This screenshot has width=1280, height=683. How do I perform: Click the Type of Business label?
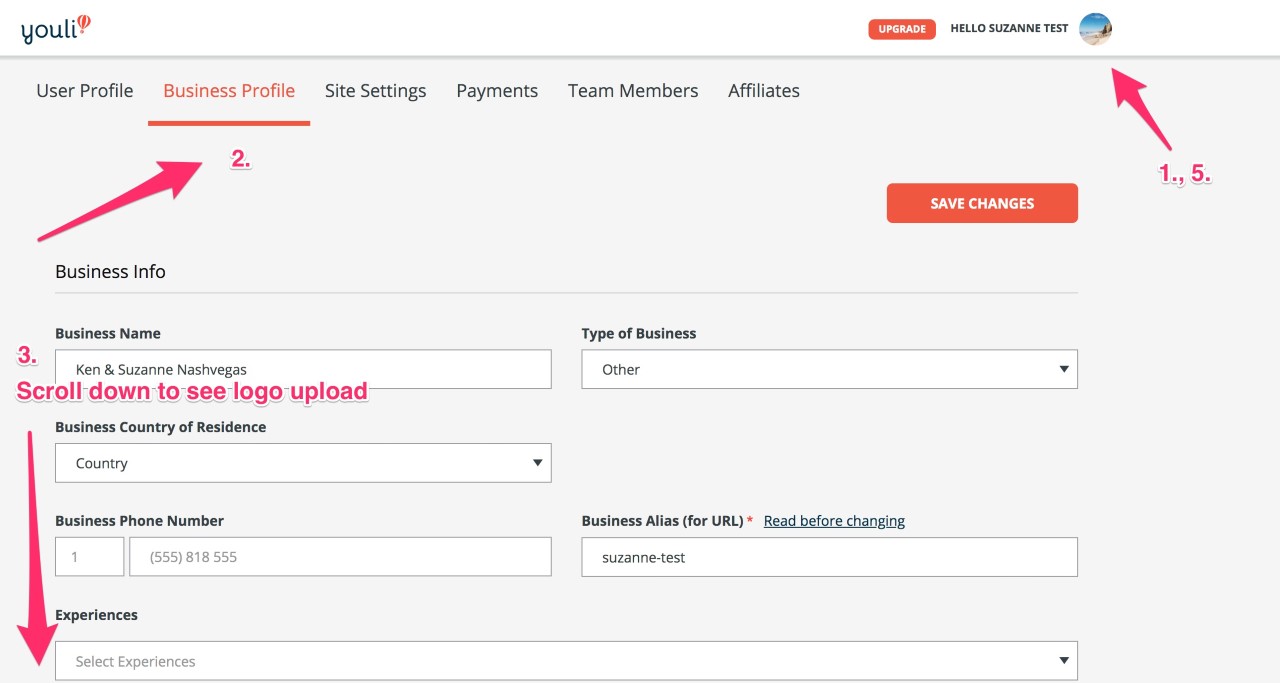639,334
